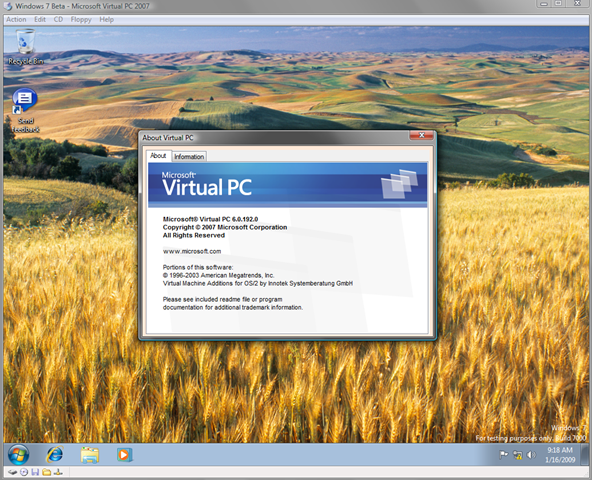The image size is (592, 480).
Task: Click the network adapter status bar icon
Action: (x=58, y=472)
